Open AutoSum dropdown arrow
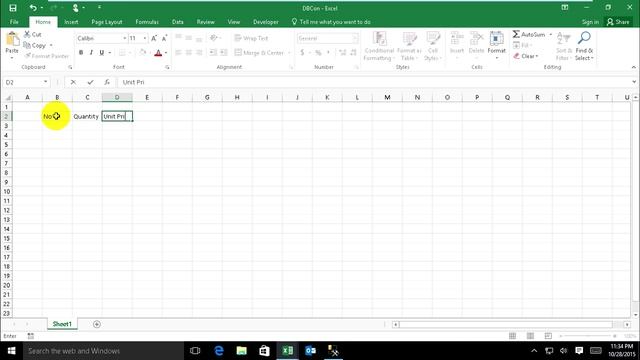This screenshot has width=640, height=360. point(551,35)
